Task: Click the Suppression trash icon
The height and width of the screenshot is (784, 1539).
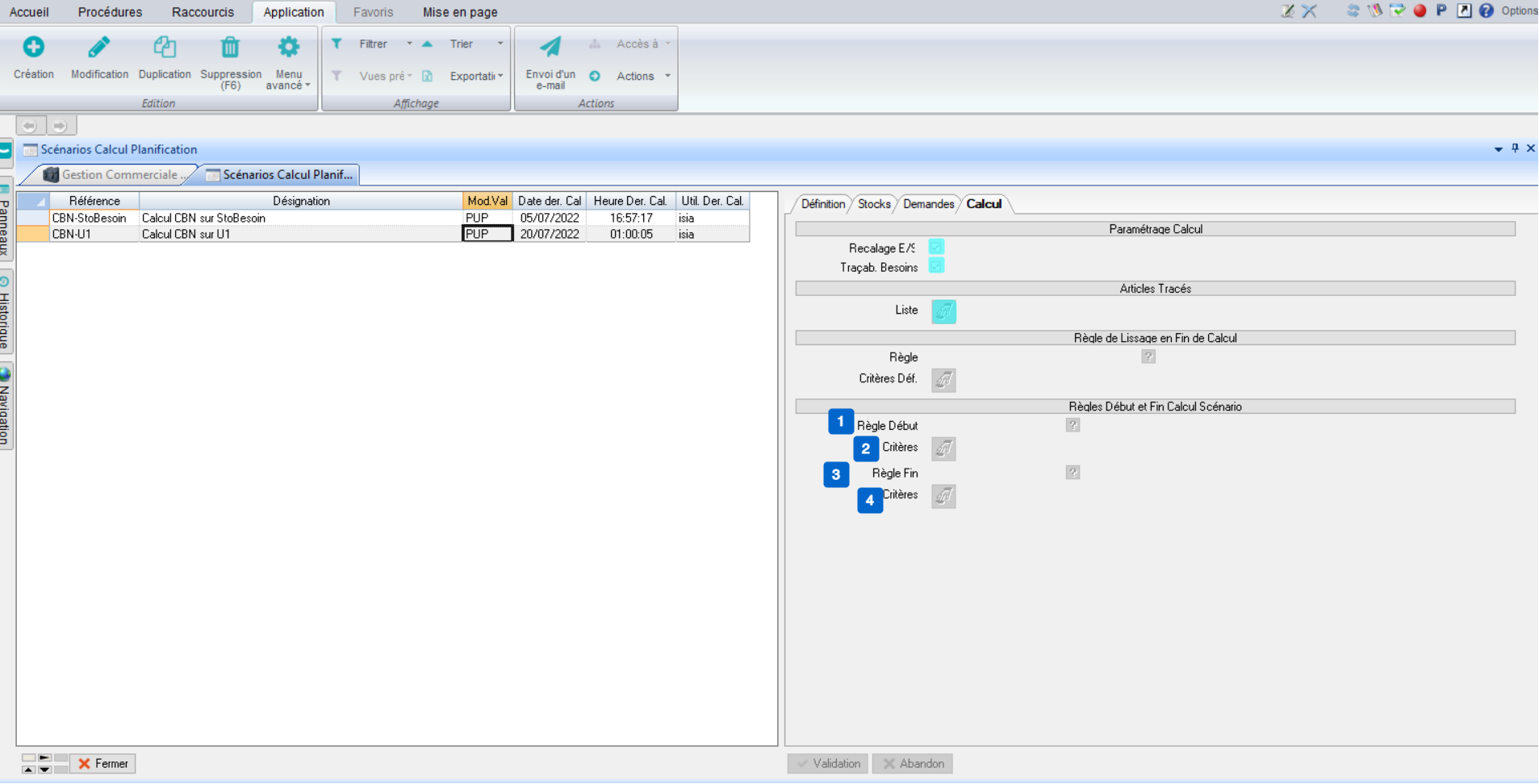Action: click(x=230, y=48)
